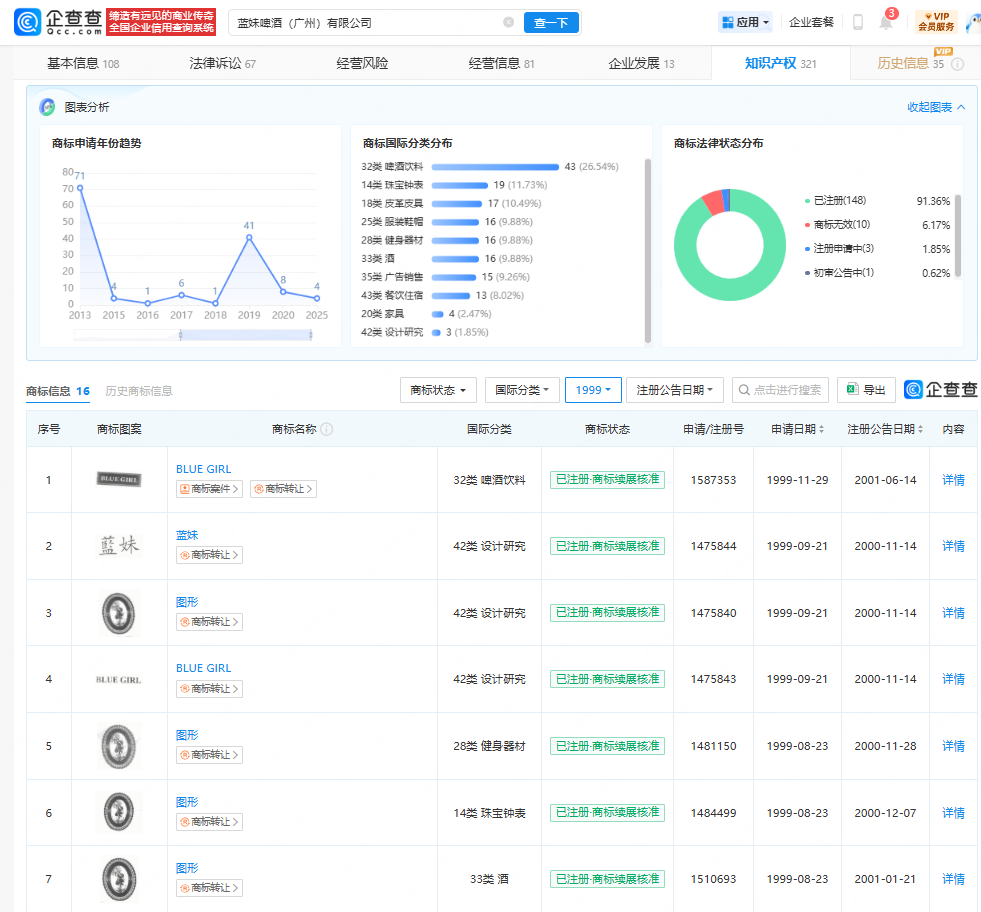
Task: Click status tag in row 5 (28类)
Action: 607,746
